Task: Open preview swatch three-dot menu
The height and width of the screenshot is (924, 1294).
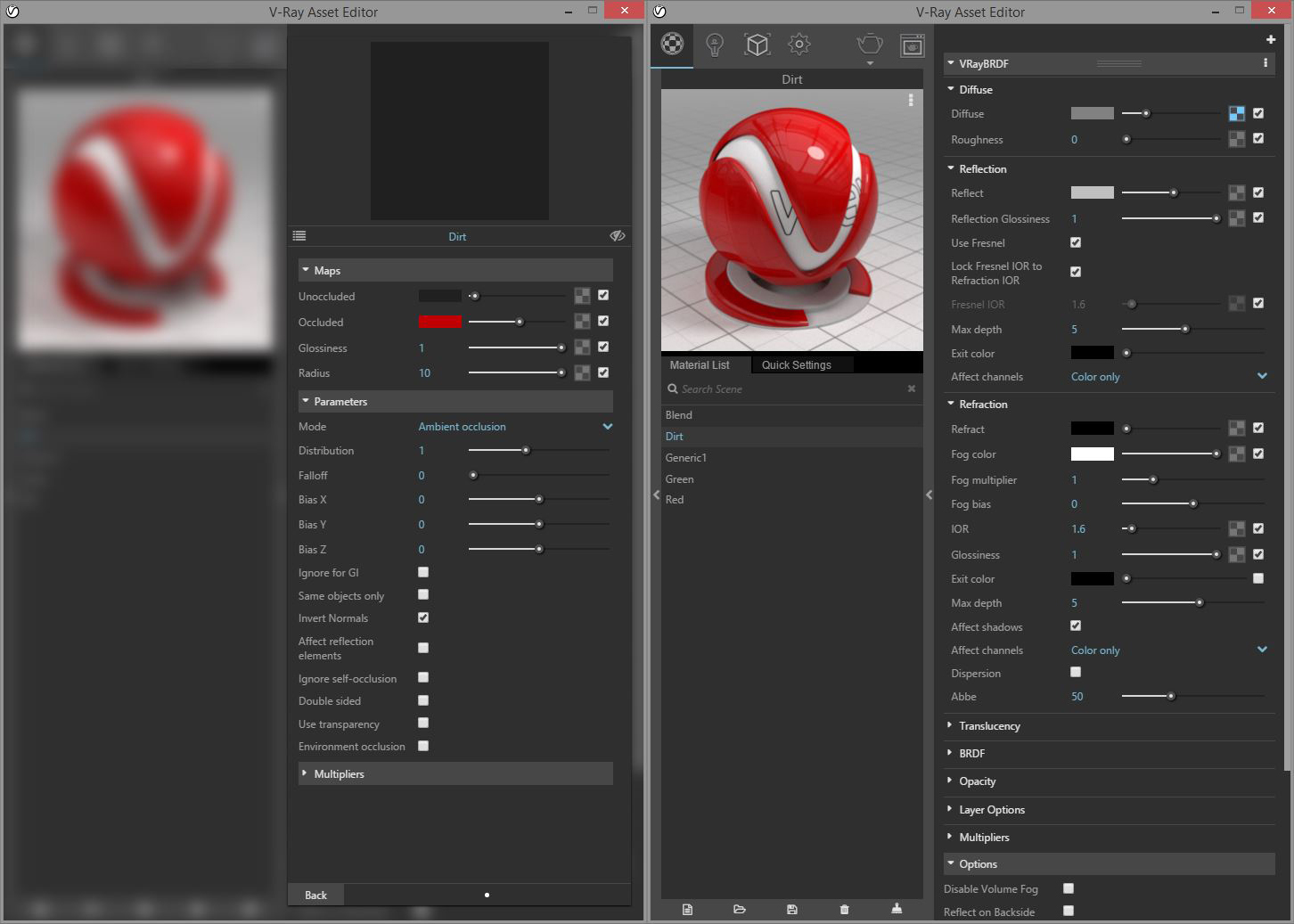Action: point(910,100)
